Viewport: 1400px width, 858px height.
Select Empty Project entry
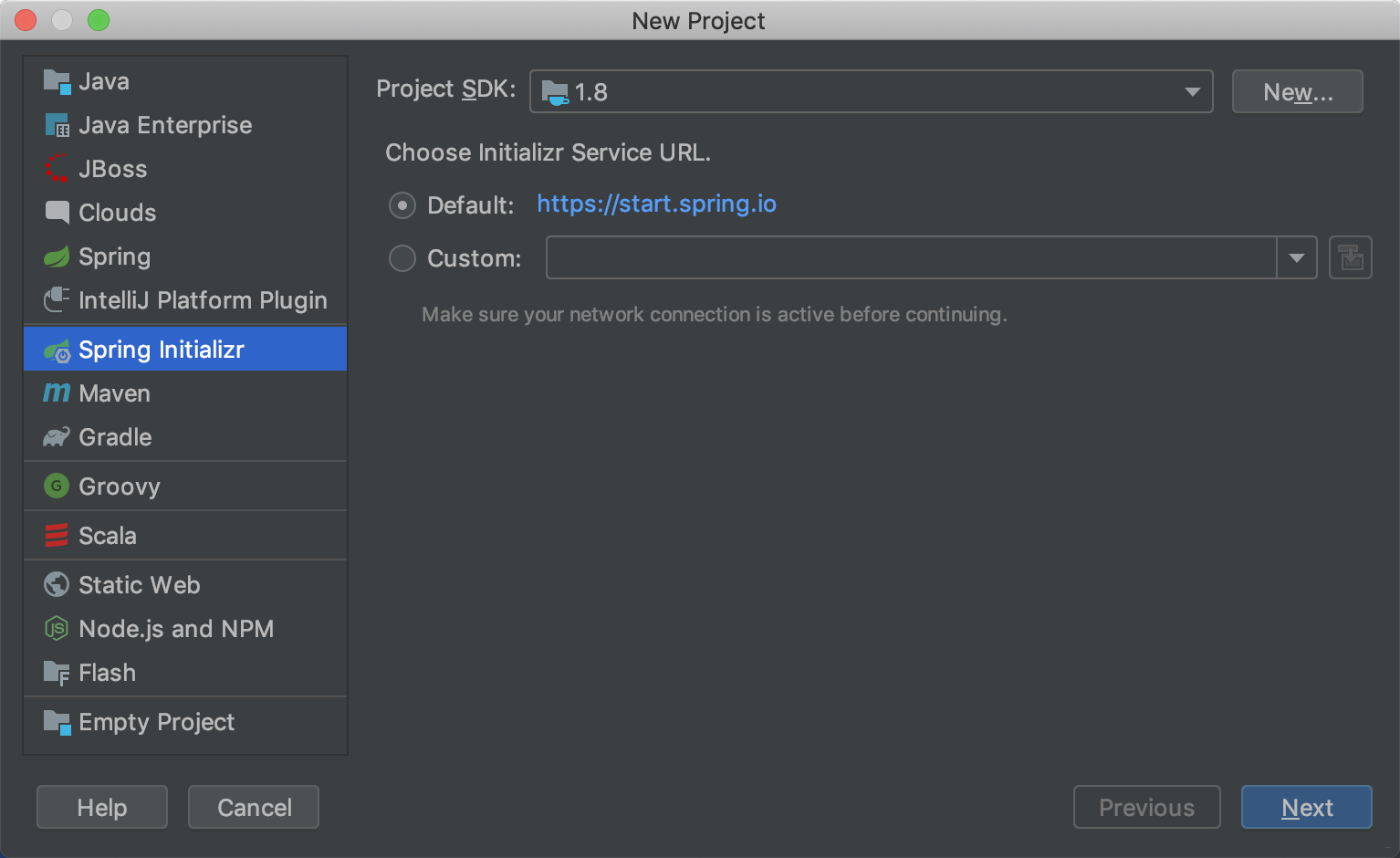tap(185, 722)
